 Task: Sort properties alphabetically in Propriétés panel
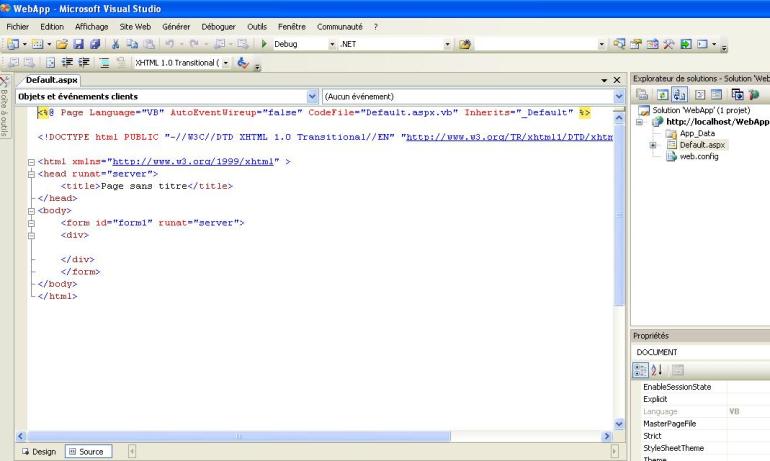[x=656, y=369]
